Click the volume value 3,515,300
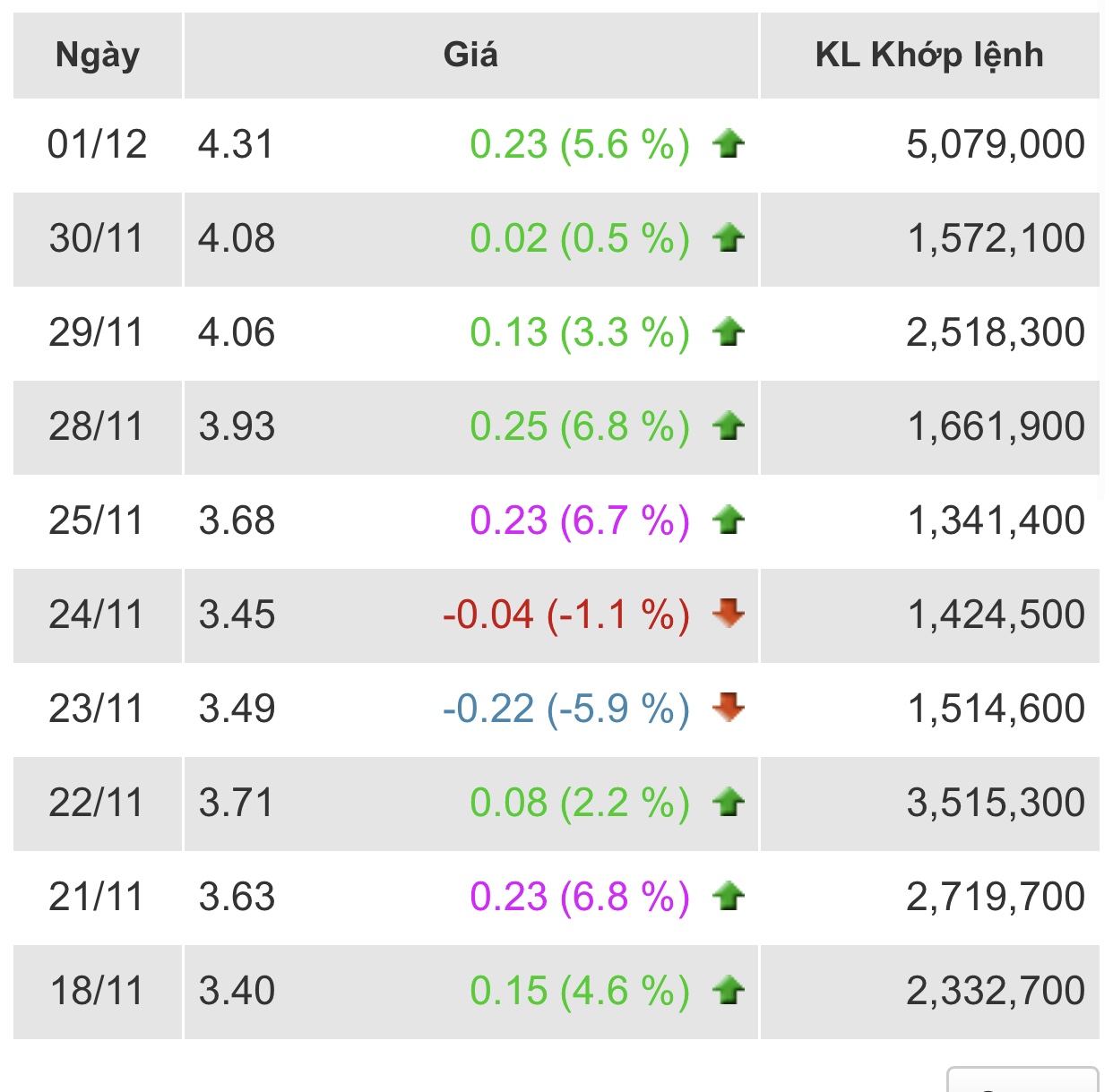This screenshot has width=1113, height=1092. click(x=996, y=803)
